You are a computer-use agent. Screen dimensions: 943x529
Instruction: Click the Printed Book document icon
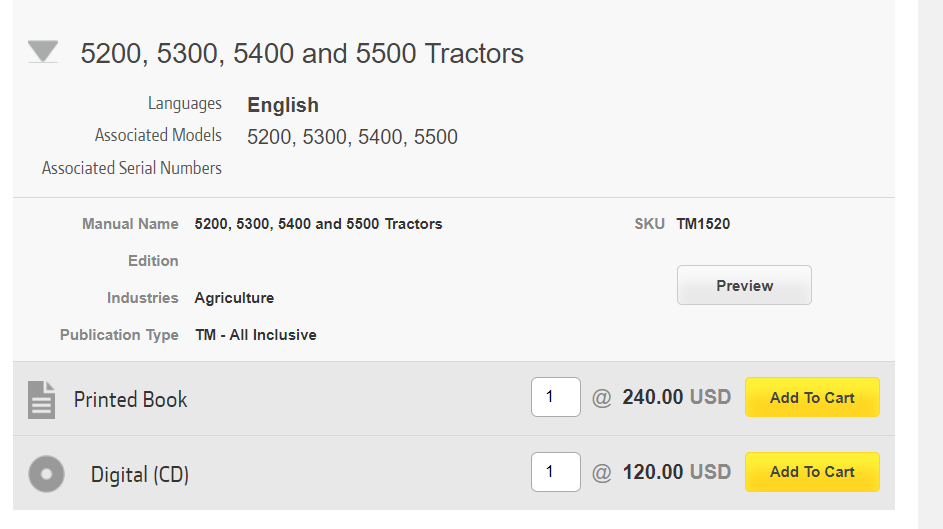tap(41, 399)
